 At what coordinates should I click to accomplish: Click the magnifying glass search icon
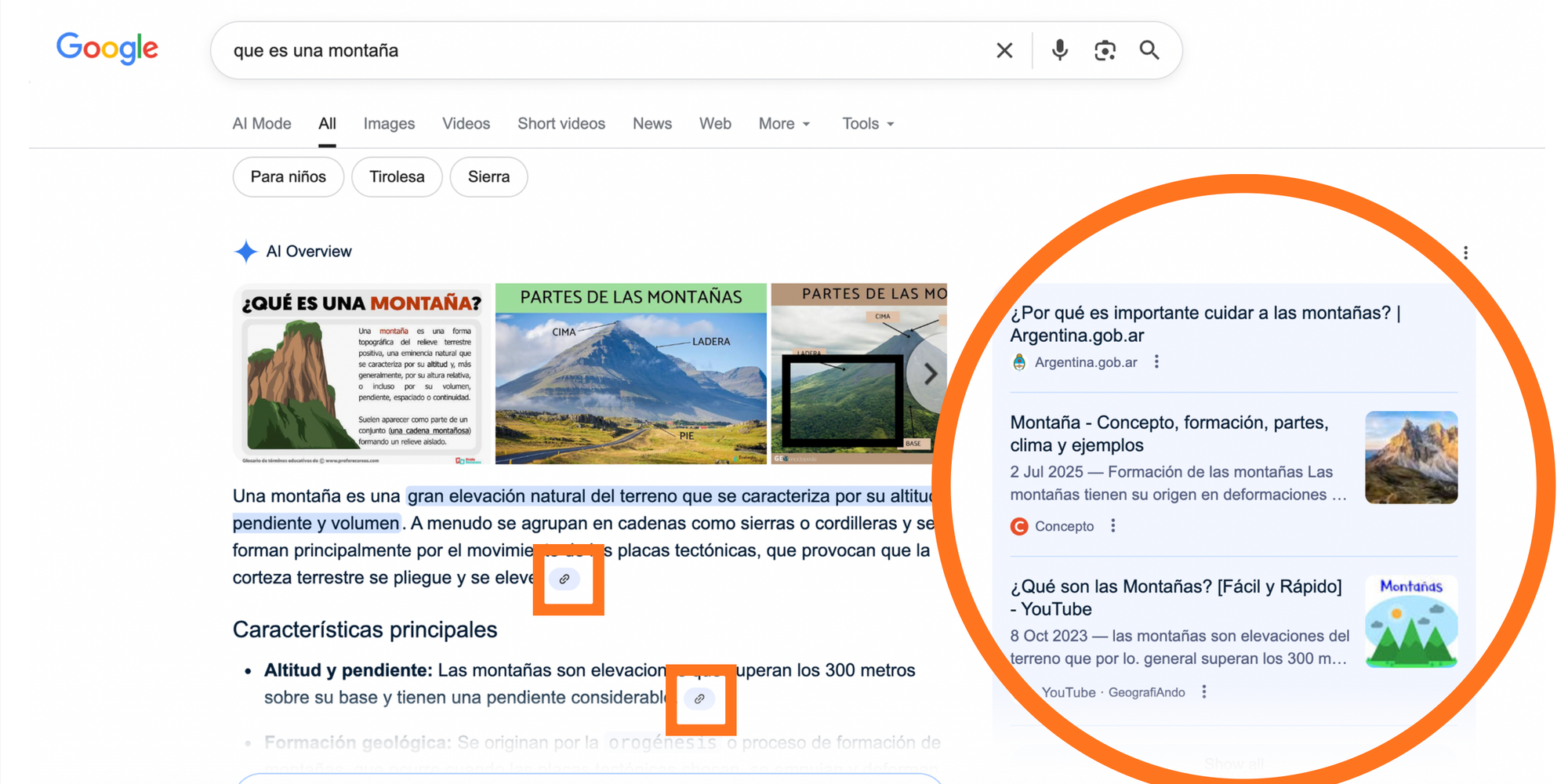1149,51
